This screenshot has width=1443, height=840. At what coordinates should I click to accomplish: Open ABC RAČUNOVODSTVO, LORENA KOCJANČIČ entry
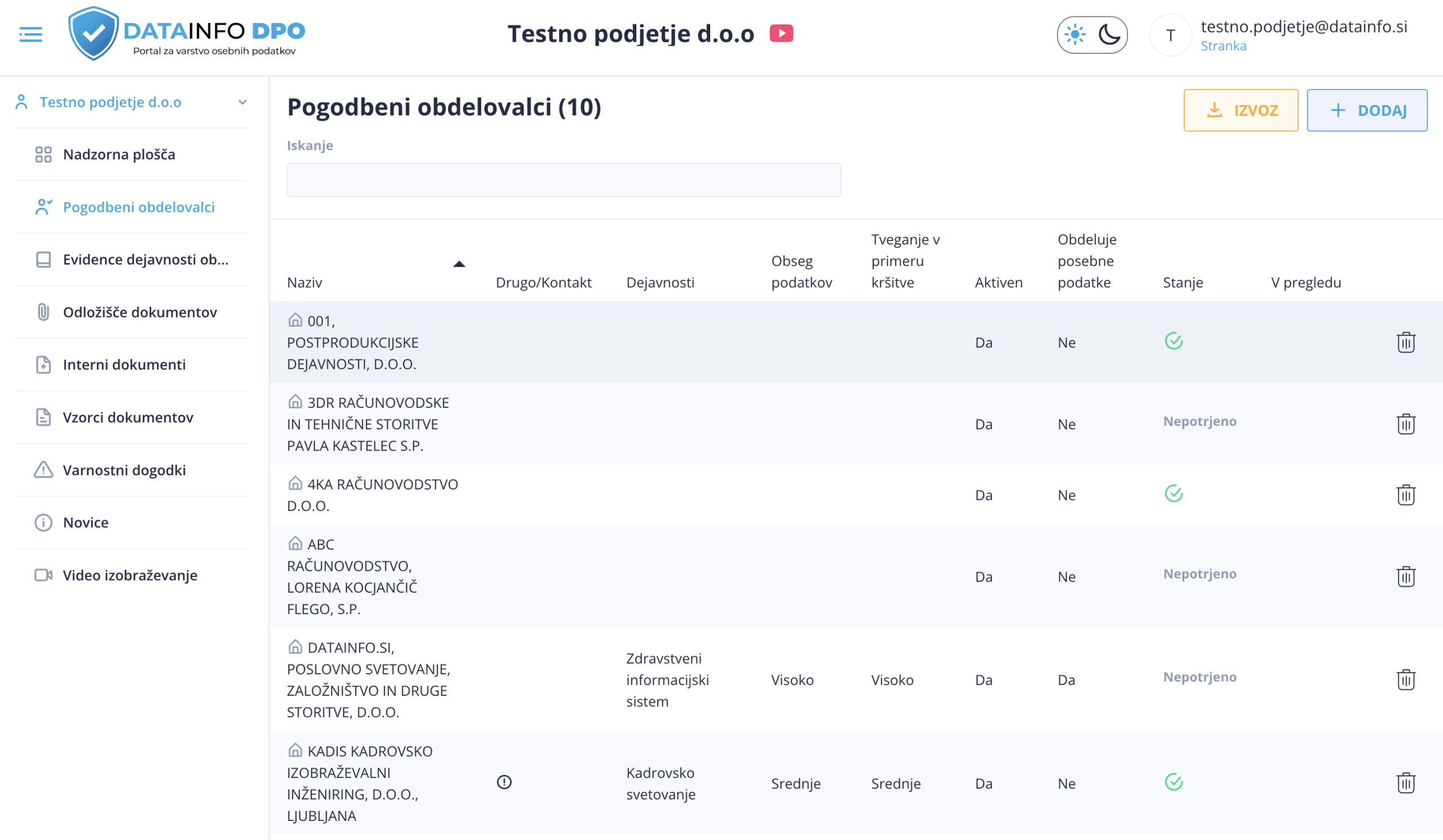(x=352, y=577)
